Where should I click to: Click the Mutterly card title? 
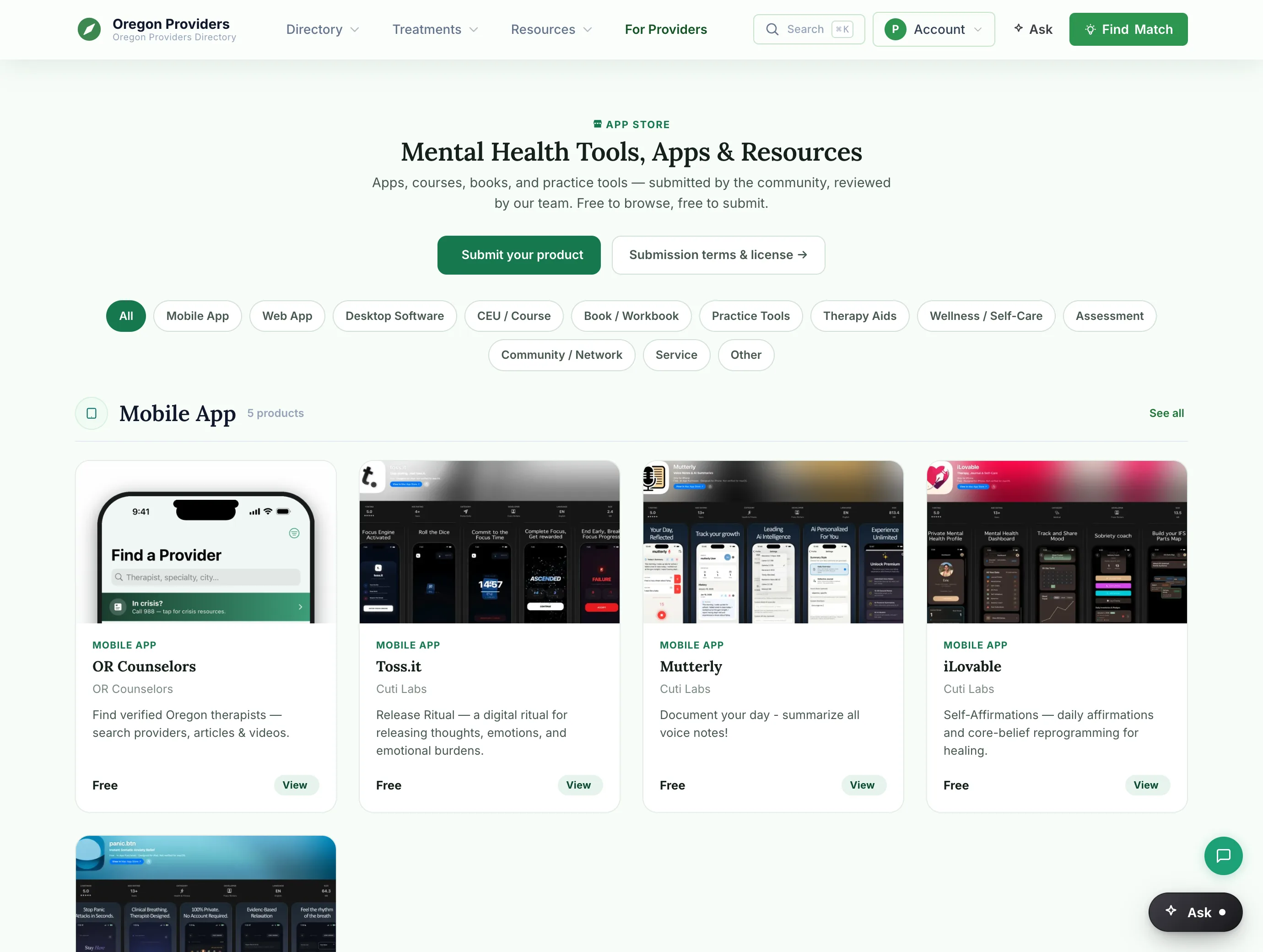click(x=691, y=666)
